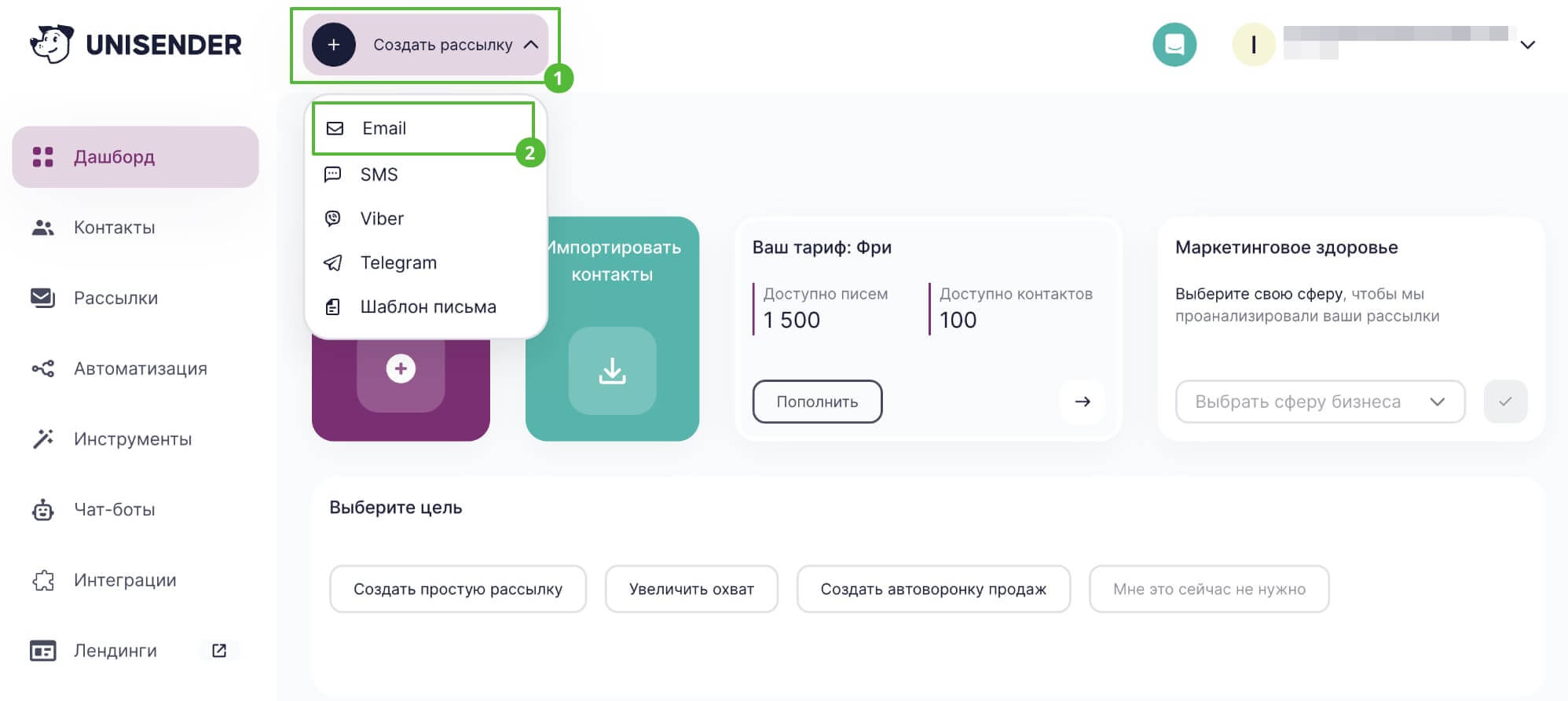Viewport: 1568px width, 701px height.
Task: Click the arrow button in tariff card
Action: (x=1083, y=402)
